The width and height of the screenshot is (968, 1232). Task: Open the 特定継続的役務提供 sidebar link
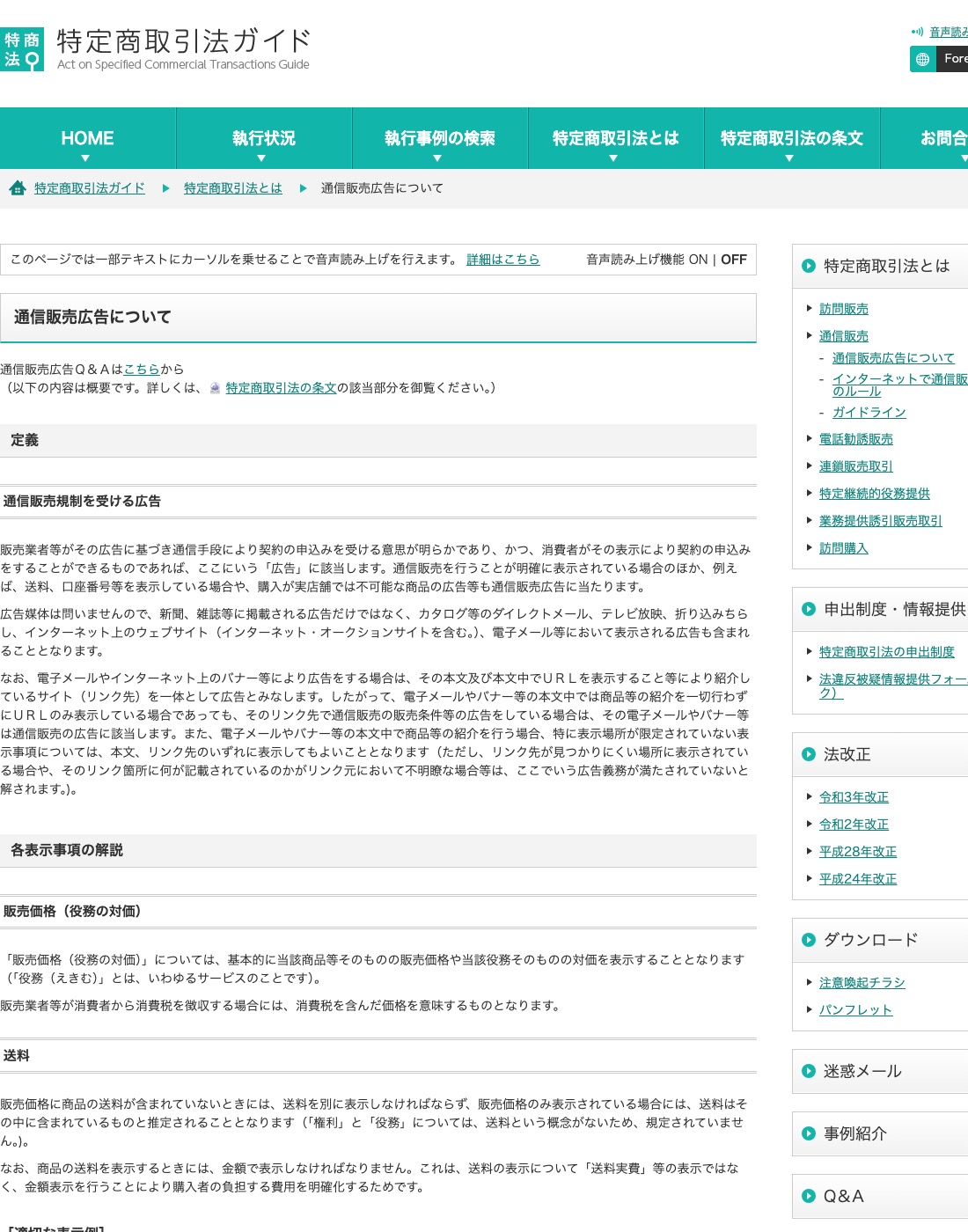875,494
